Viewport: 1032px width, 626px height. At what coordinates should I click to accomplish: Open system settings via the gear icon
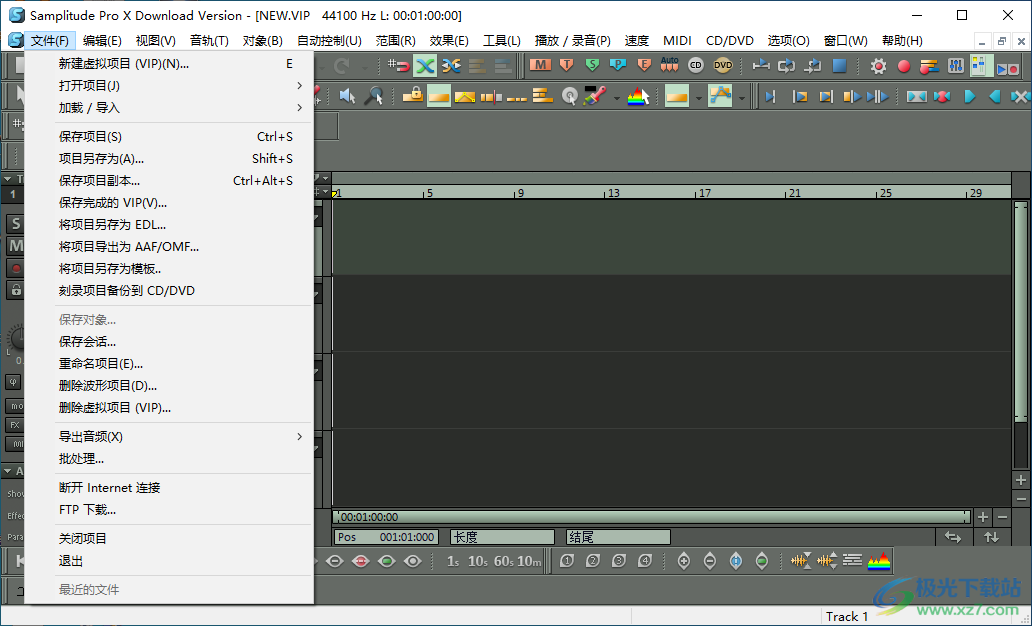click(x=877, y=66)
